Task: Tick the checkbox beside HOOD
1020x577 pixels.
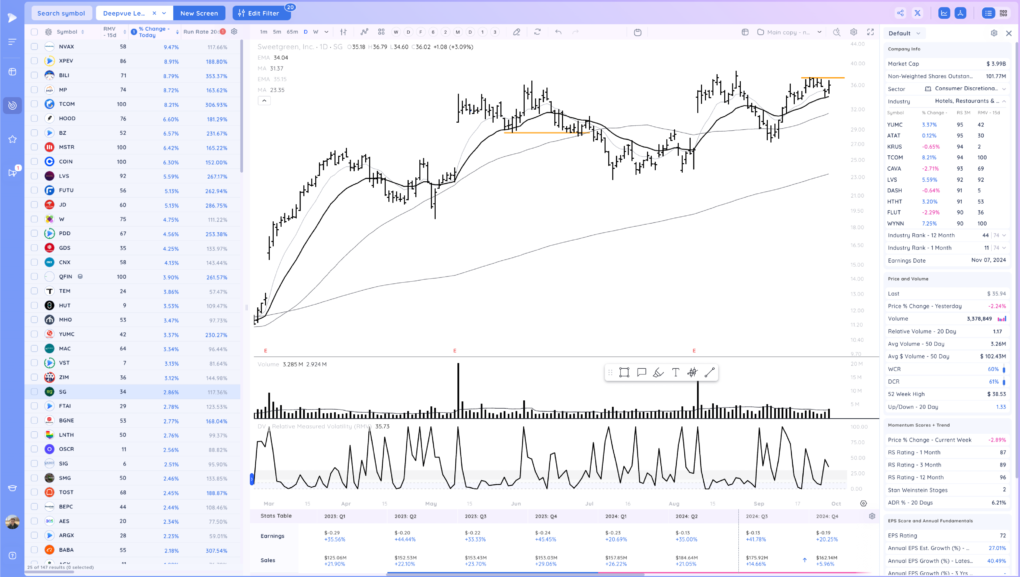Action: tap(34, 118)
